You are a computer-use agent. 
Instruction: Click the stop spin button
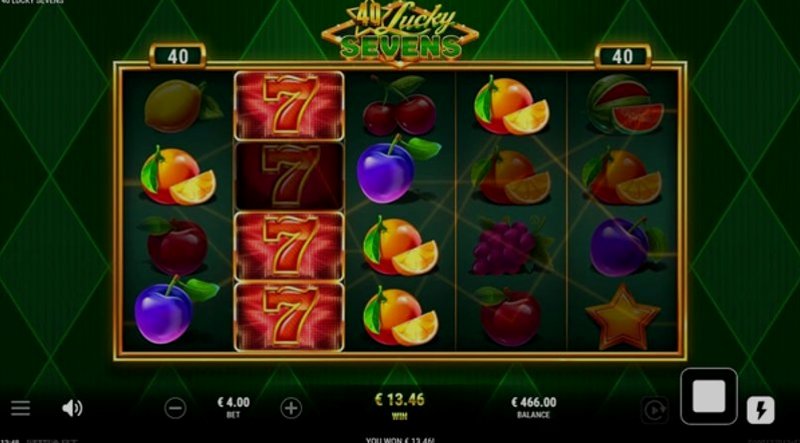click(x=709, y=397)
